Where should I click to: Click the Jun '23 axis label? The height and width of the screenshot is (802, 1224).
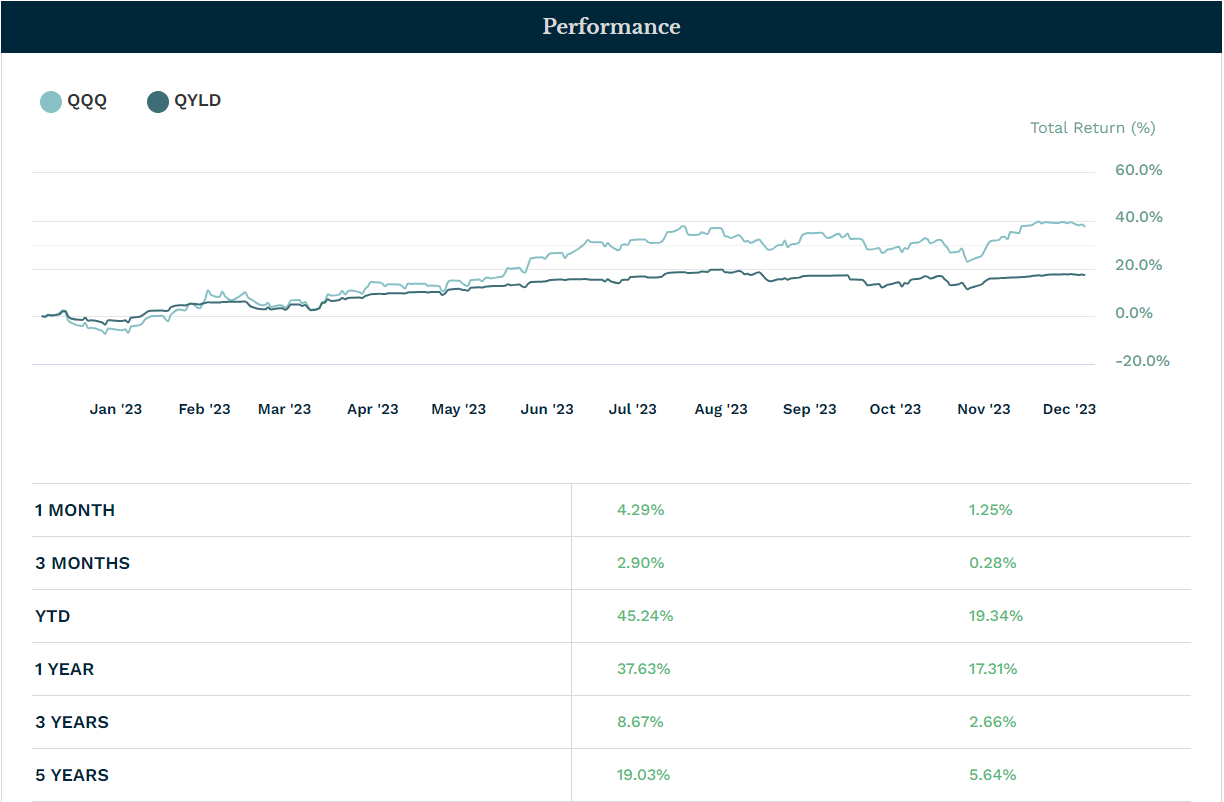pos(548,409)
